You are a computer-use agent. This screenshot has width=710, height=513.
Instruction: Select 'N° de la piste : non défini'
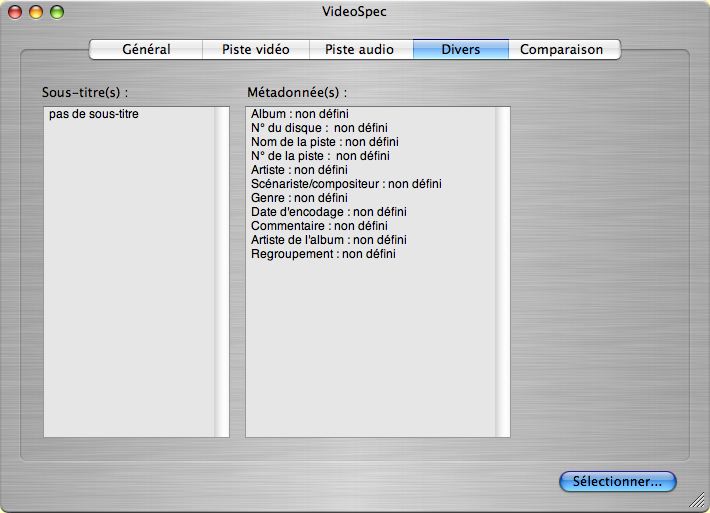click(x=320, y=156)
